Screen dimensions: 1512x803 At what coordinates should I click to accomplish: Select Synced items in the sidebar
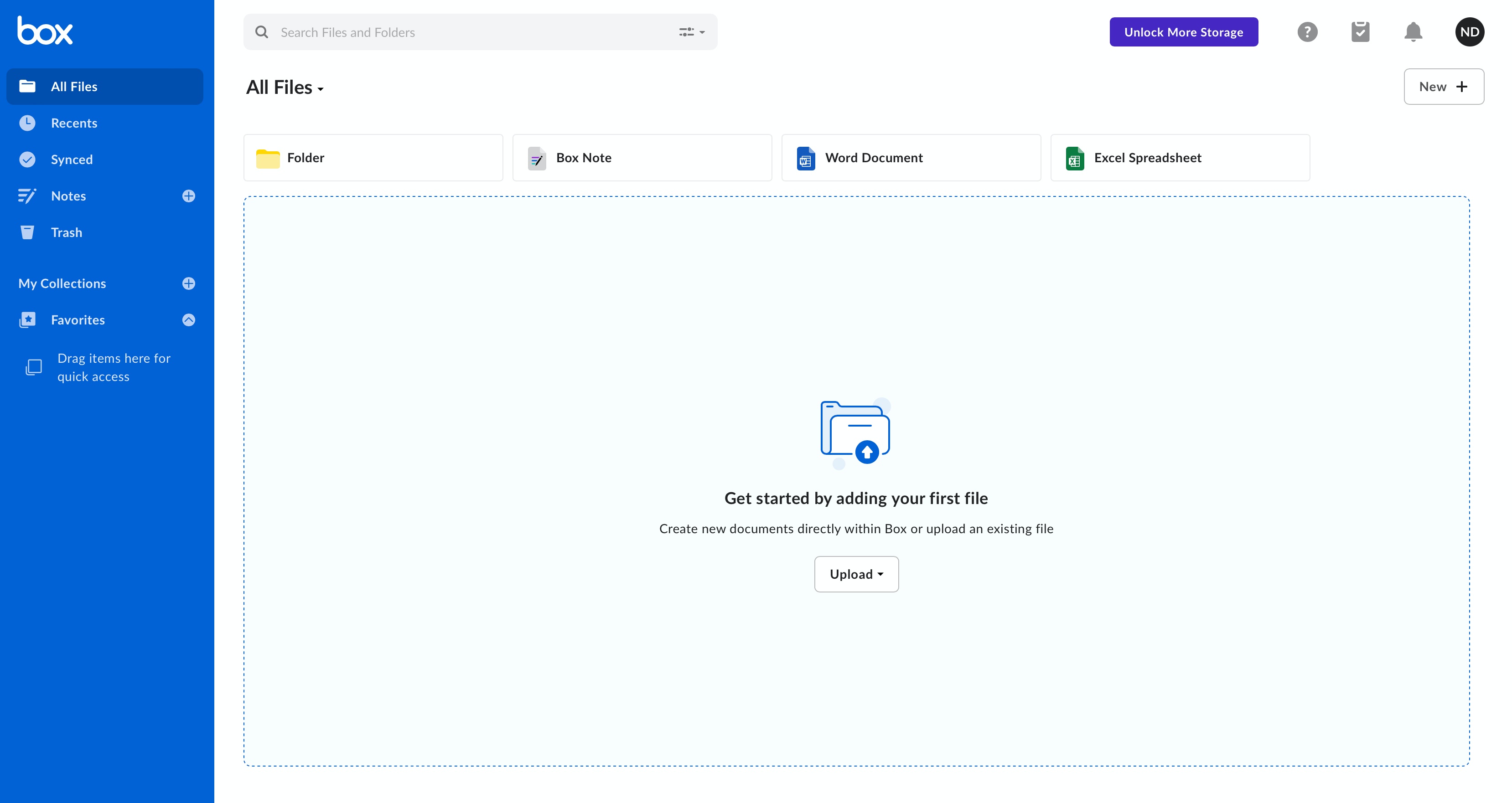click(71, 159)
